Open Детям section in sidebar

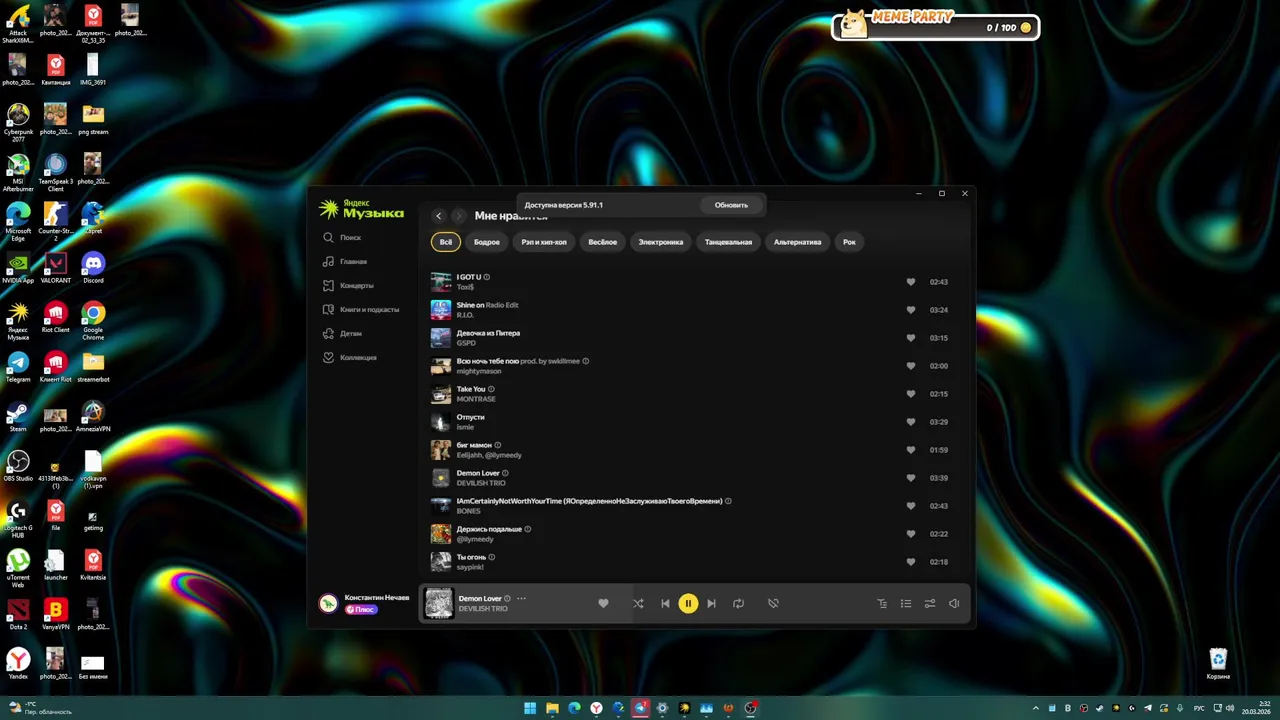(x=343, y=334)
